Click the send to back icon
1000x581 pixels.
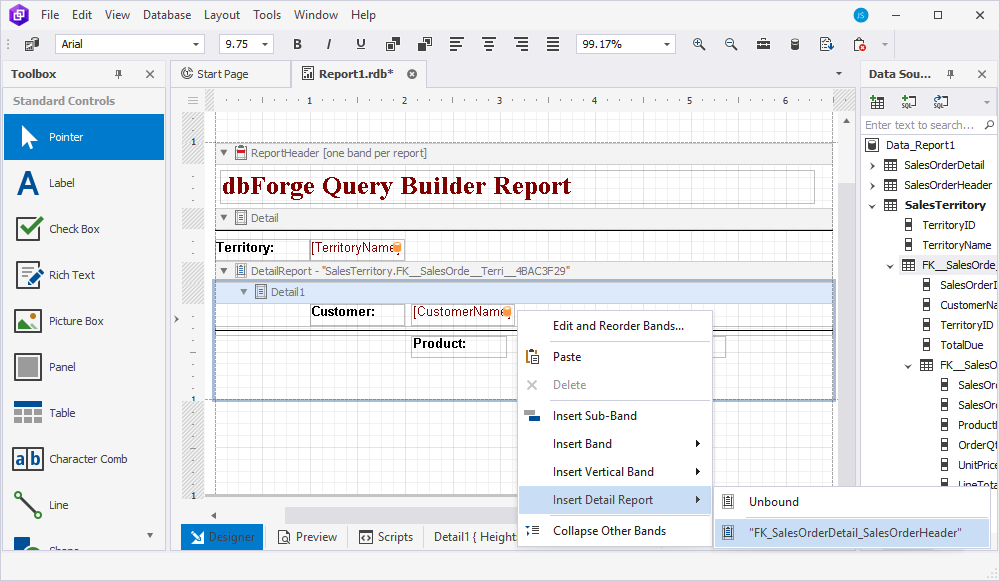coord(425,44)
